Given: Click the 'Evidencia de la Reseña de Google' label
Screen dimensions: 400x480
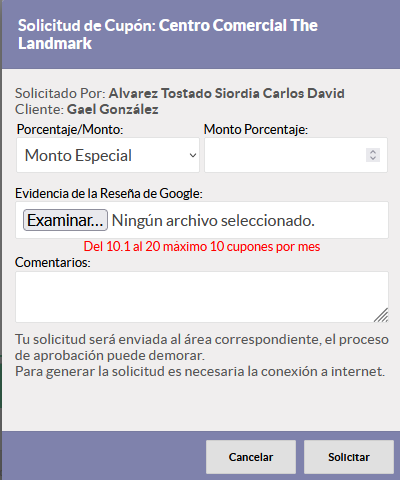Looking at the screenshot, I should [109, 193].
